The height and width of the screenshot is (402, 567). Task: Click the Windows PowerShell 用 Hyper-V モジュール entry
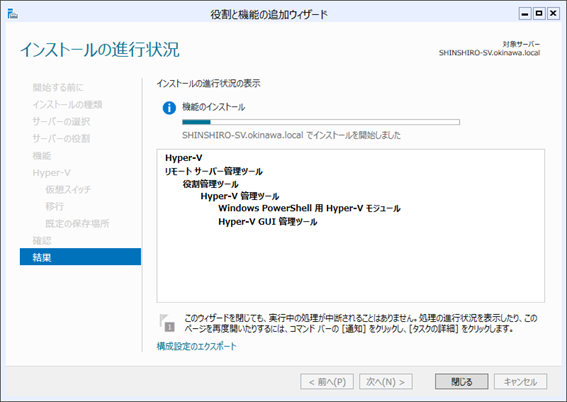click(309, 209)
